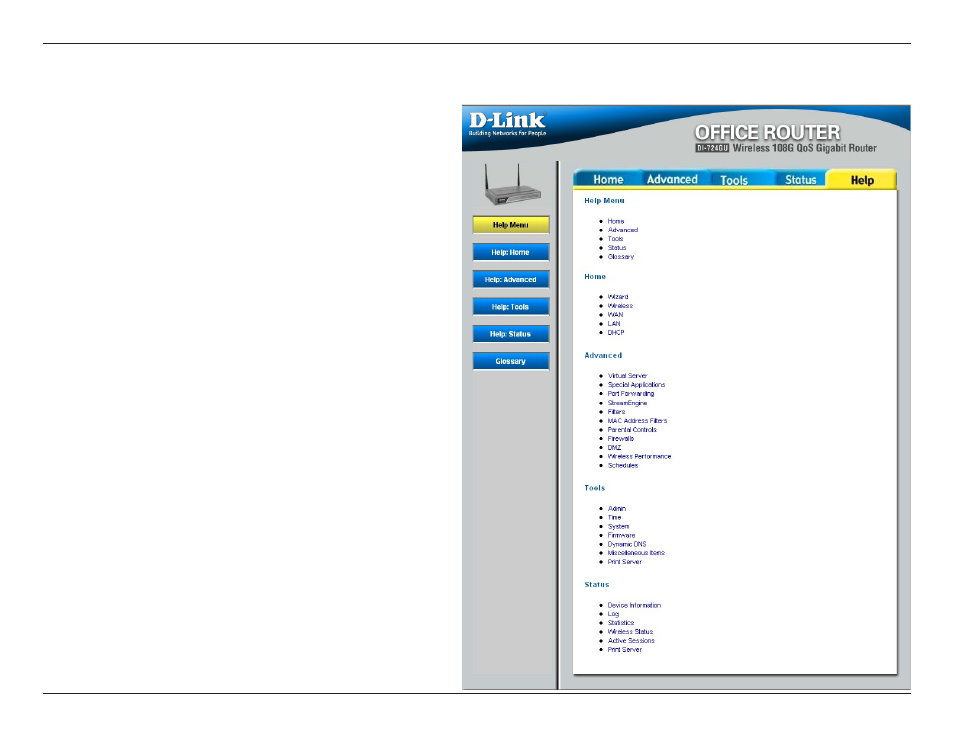Open the Wireless Performance help link
This screenshot has width=954, height=737.
point(639,456)
